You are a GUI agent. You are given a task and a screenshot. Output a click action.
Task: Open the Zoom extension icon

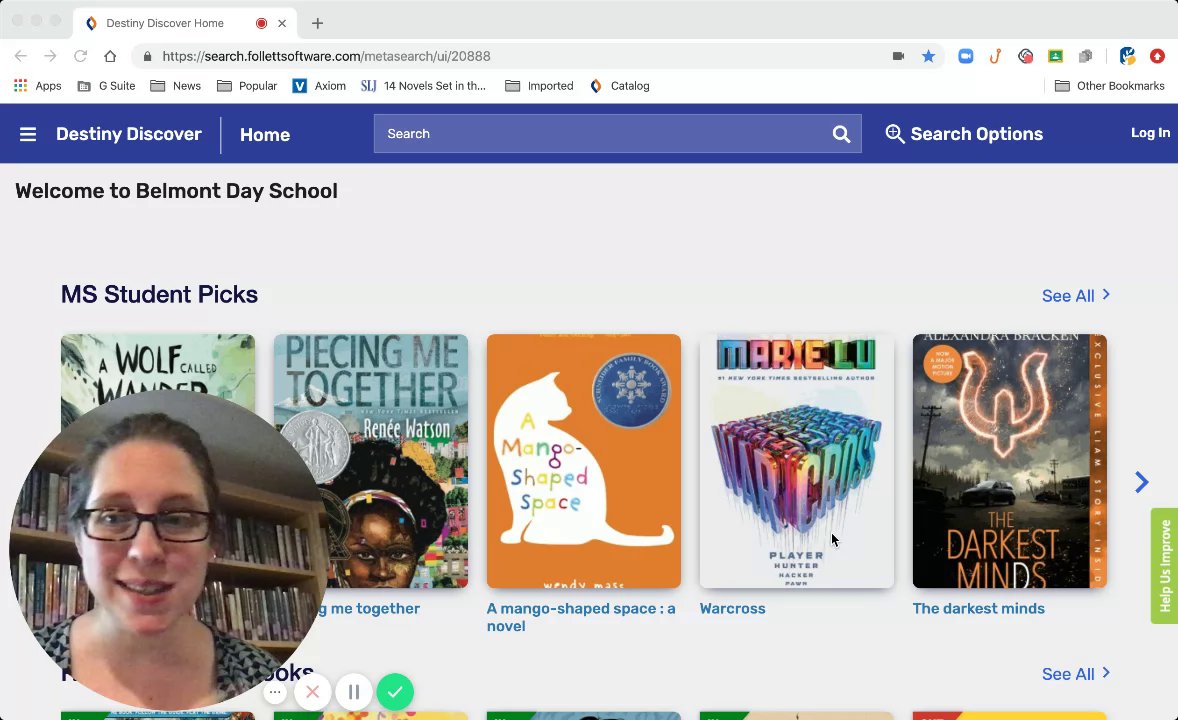[x=965, y=56]
